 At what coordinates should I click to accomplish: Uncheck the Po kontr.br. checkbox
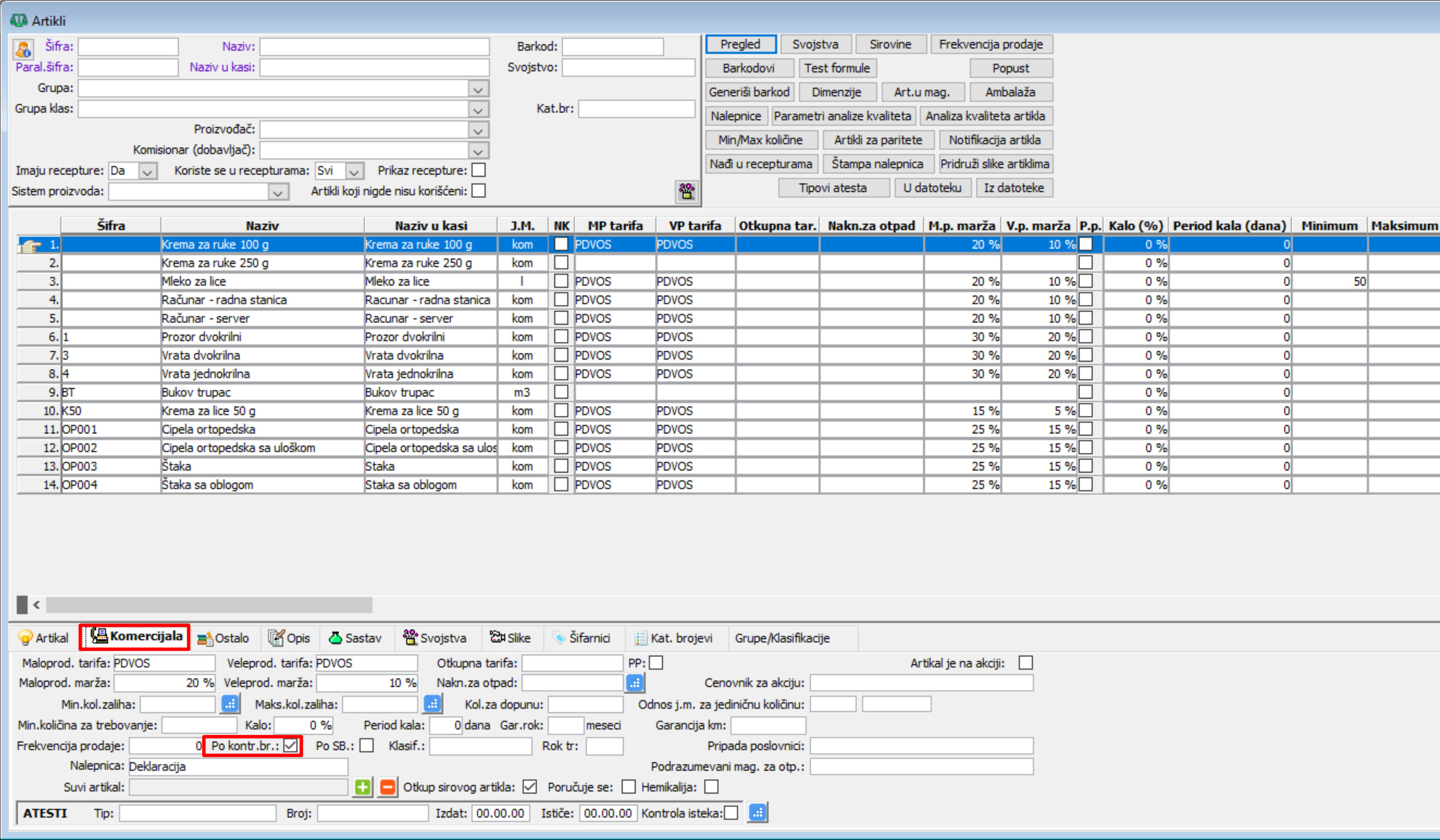290,746
